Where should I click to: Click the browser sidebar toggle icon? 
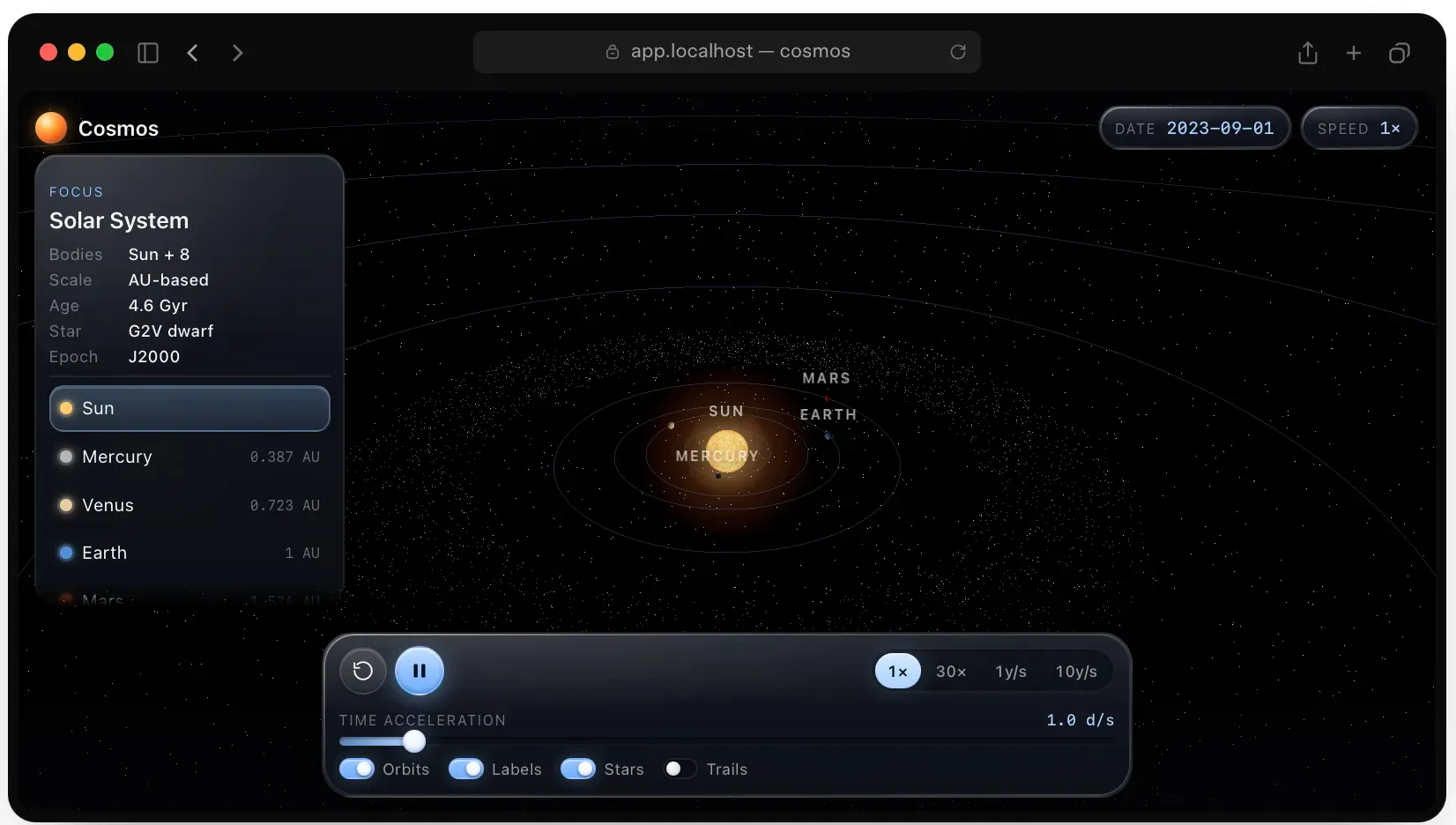148,53
